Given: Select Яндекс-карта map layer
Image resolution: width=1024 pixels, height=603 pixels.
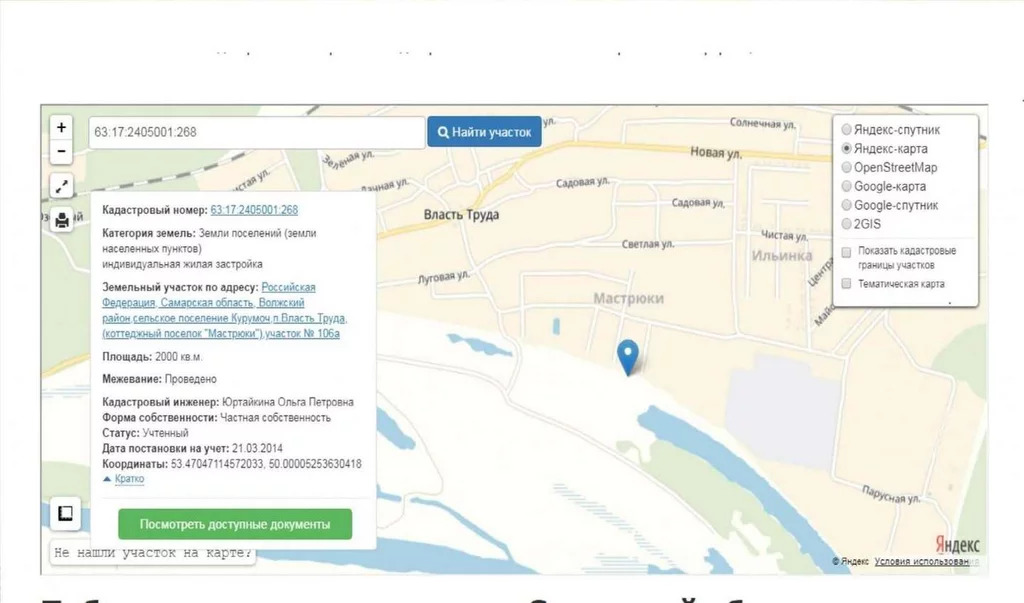Looking at the screenshot, I should pos(846,148).
